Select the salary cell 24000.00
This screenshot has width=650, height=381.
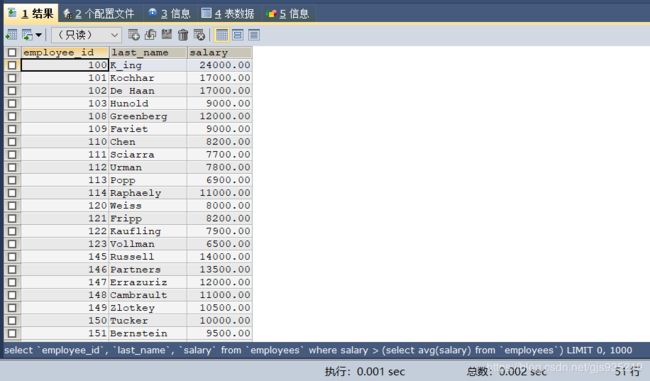pos(220,65)
